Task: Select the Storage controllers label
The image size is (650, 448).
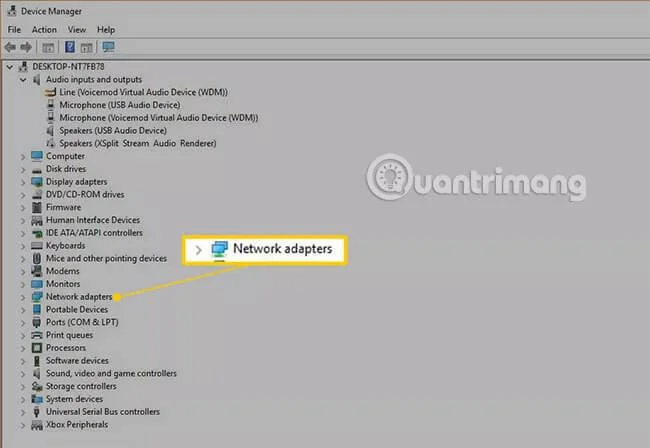Action: (x=81, y=386)
